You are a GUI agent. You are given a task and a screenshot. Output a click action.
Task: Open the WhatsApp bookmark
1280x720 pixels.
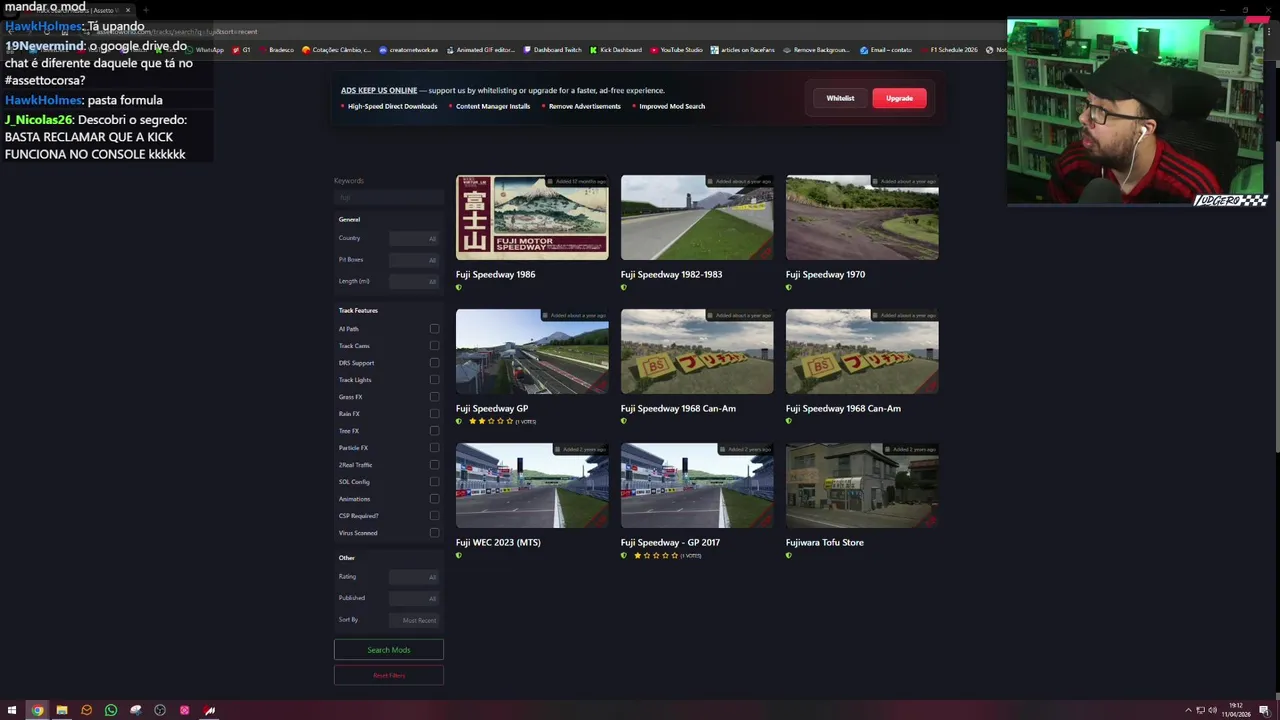pyautogui.click(x=205, y=50)
